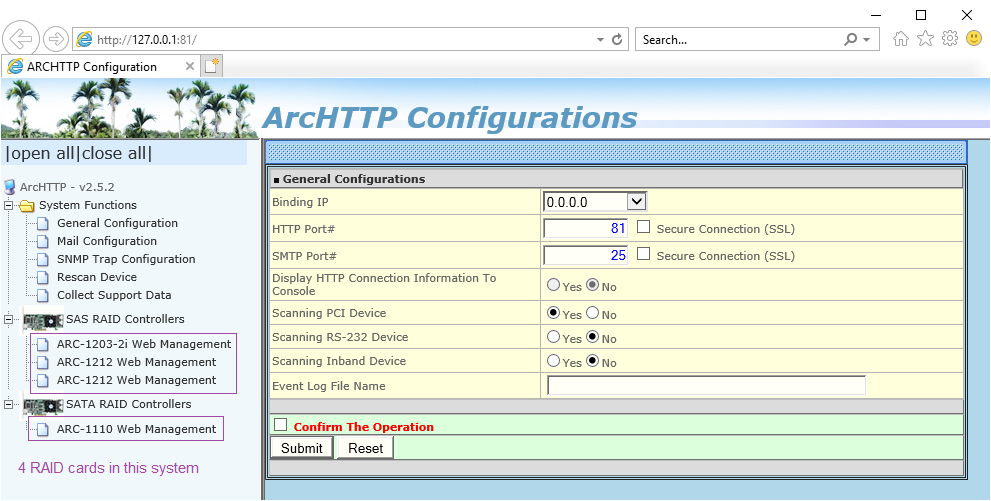Open the Binding IP dropdown

(595, 202)
